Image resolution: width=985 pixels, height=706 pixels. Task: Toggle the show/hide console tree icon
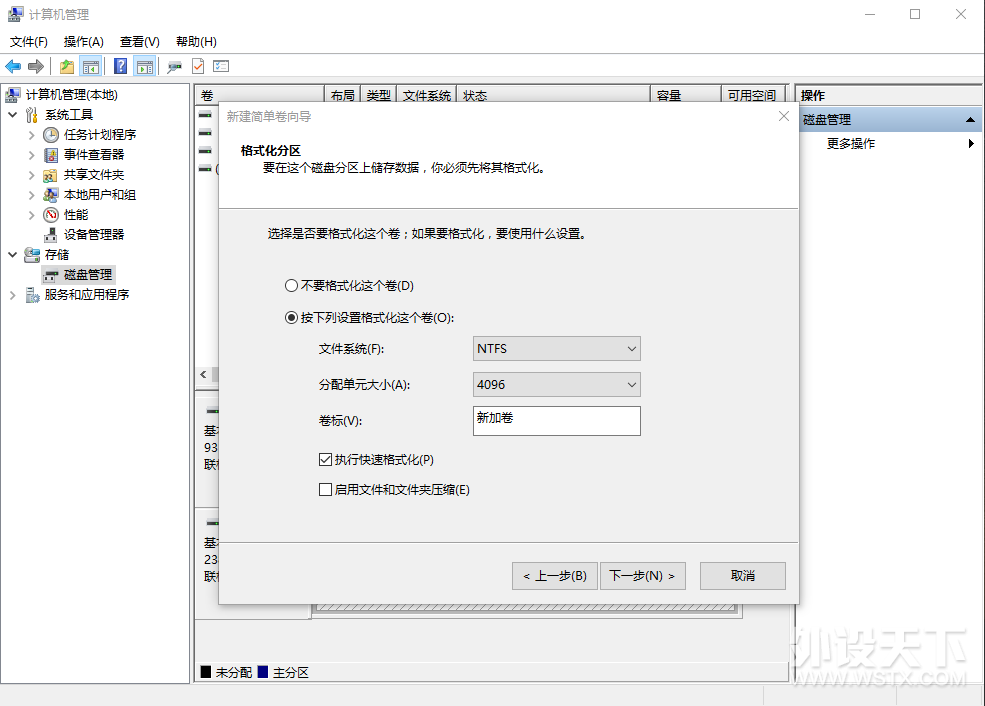point(91,66)
